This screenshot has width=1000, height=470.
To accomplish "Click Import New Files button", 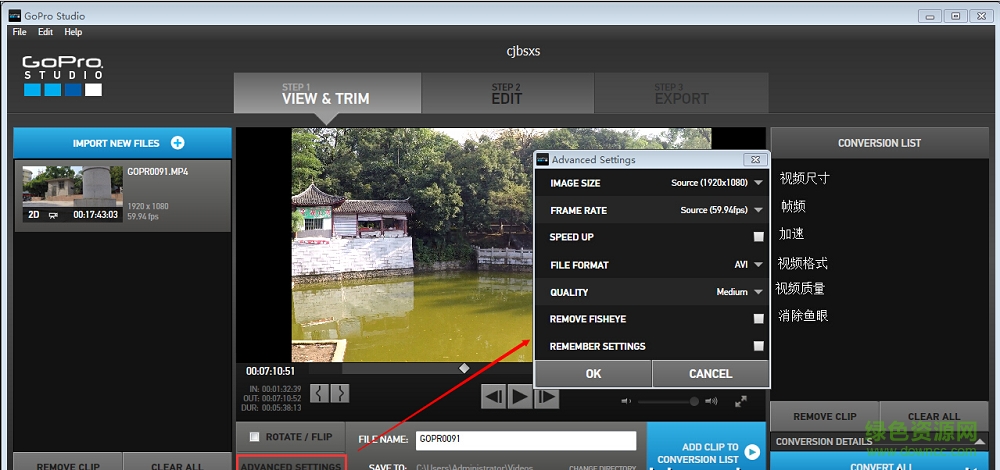I will (122, 143).
